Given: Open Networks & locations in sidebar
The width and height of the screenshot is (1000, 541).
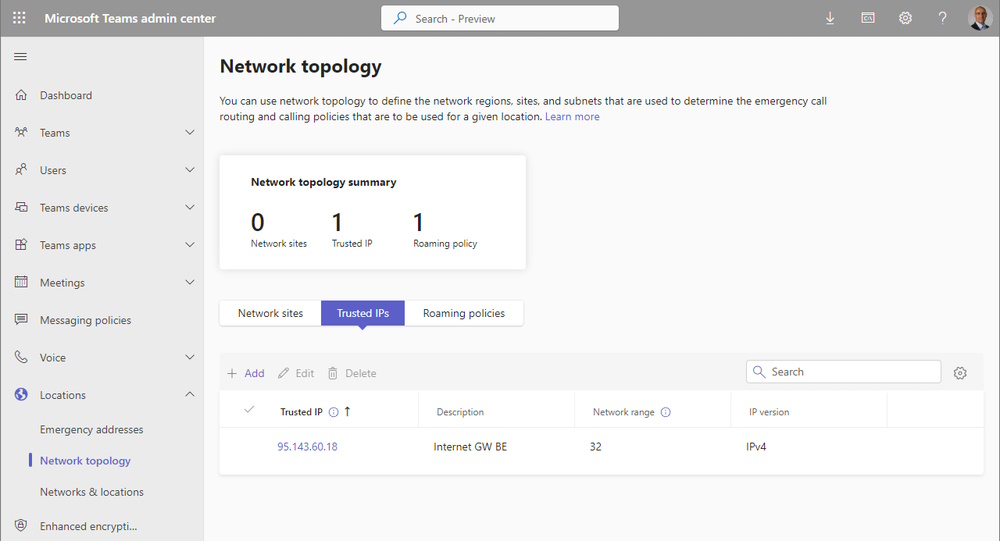Looking at the screenshot, I should pos(92,492).
